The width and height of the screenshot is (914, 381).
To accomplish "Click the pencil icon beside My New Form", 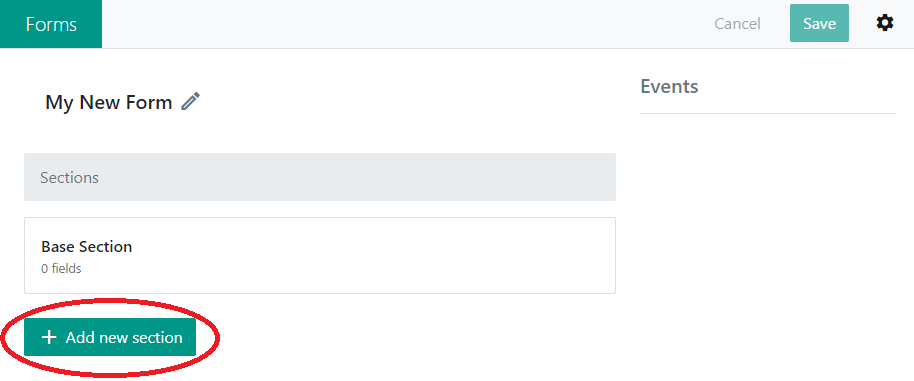I will [191, 101].
